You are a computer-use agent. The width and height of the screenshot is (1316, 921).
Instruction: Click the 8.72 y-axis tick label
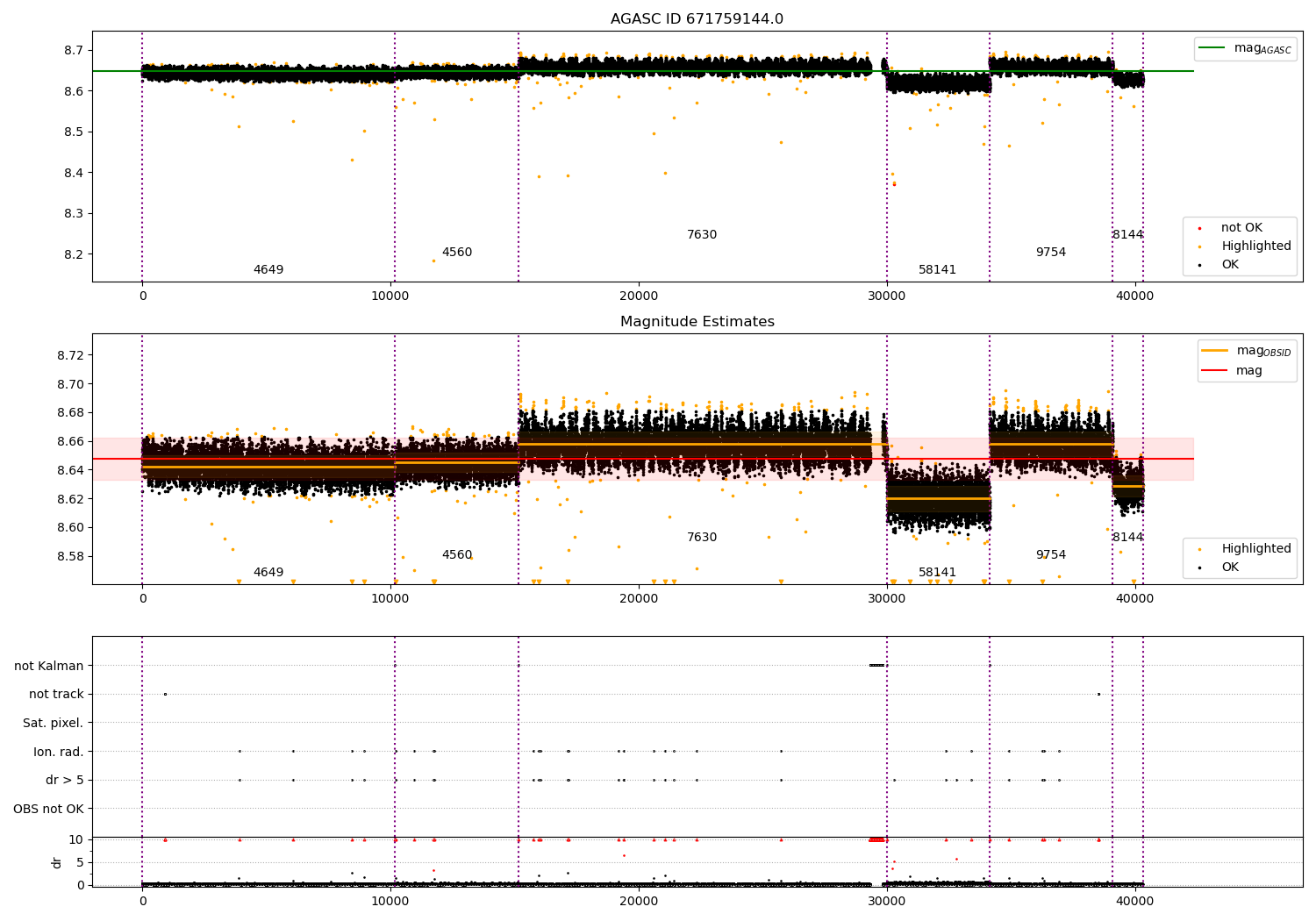coord(70,355)
